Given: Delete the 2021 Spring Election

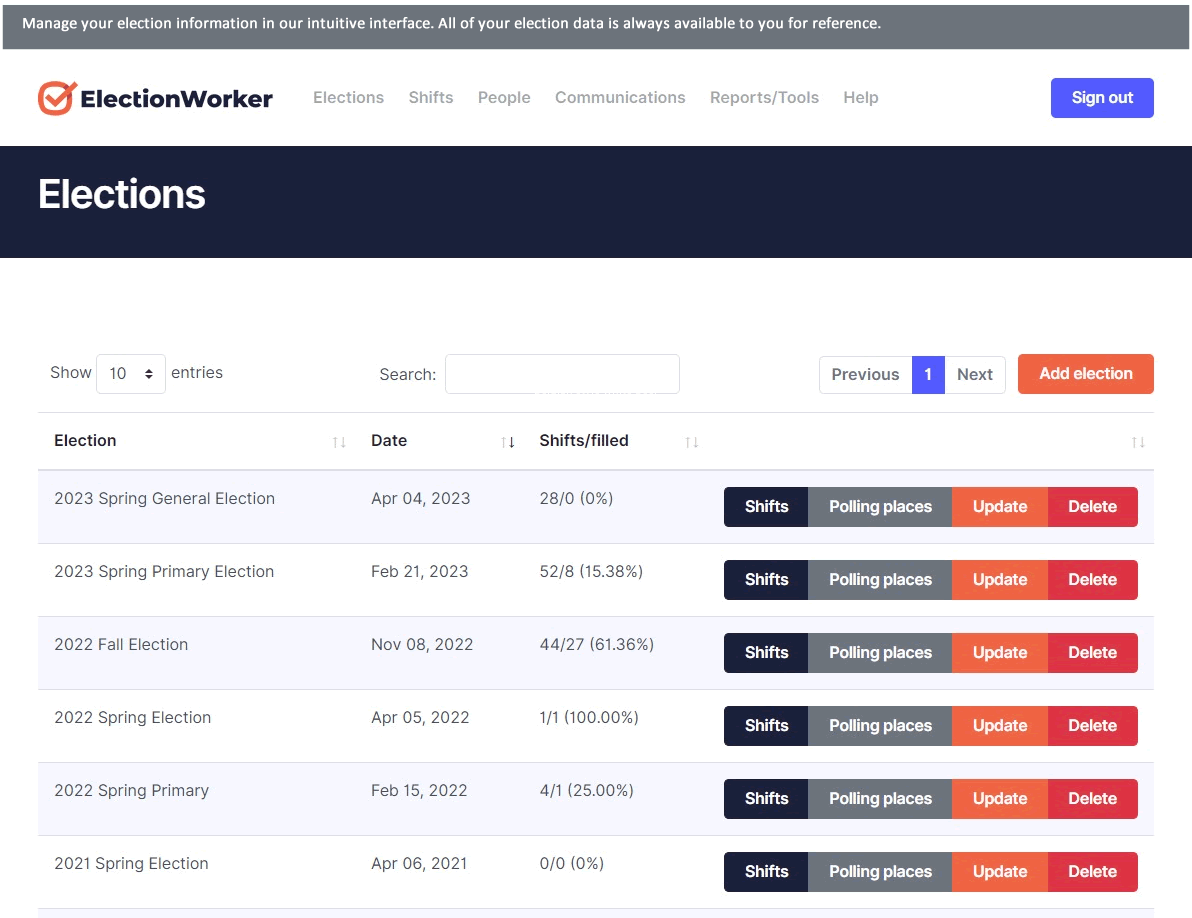Looking at the screenshot, I should 1092,872.
